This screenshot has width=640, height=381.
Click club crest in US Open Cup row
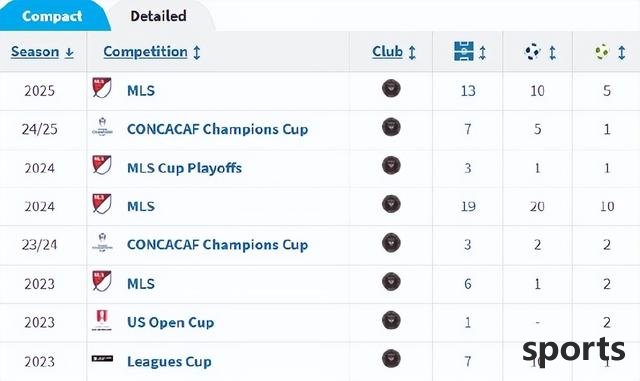pyautogui.click(x=391, y=320)
